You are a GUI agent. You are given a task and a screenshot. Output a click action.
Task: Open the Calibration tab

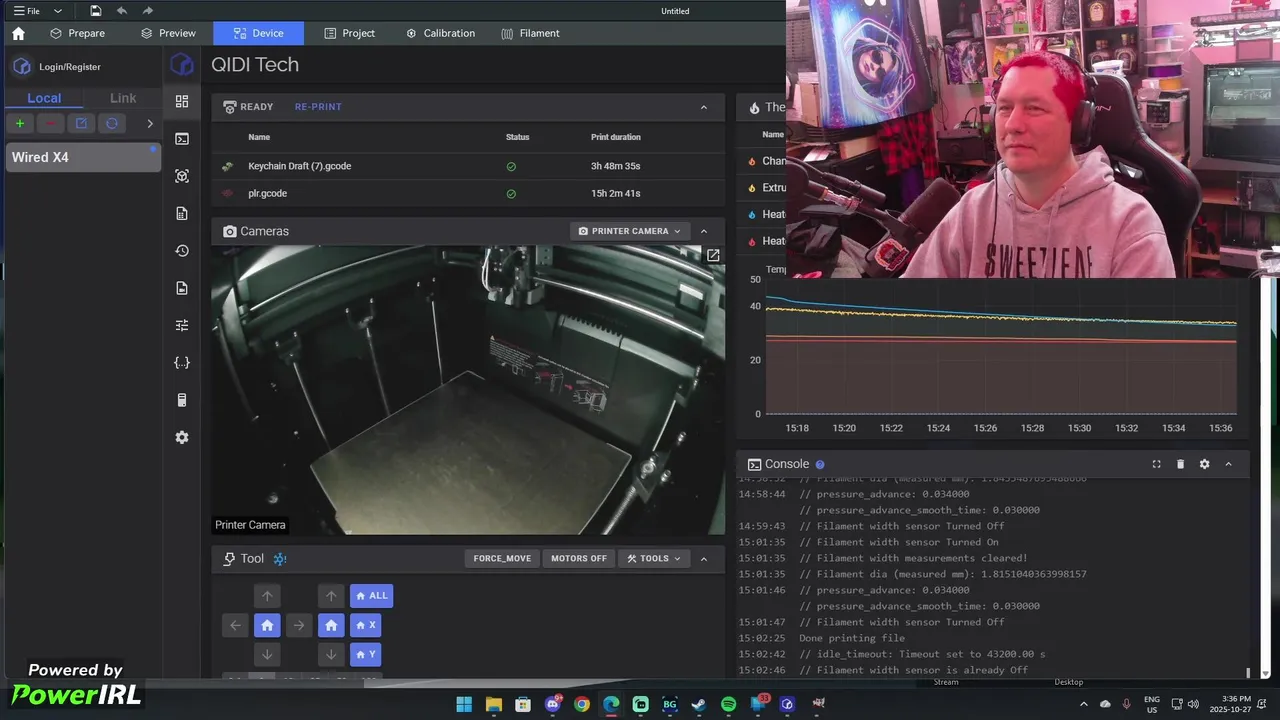pyautogui.click(x=440, y=33)
